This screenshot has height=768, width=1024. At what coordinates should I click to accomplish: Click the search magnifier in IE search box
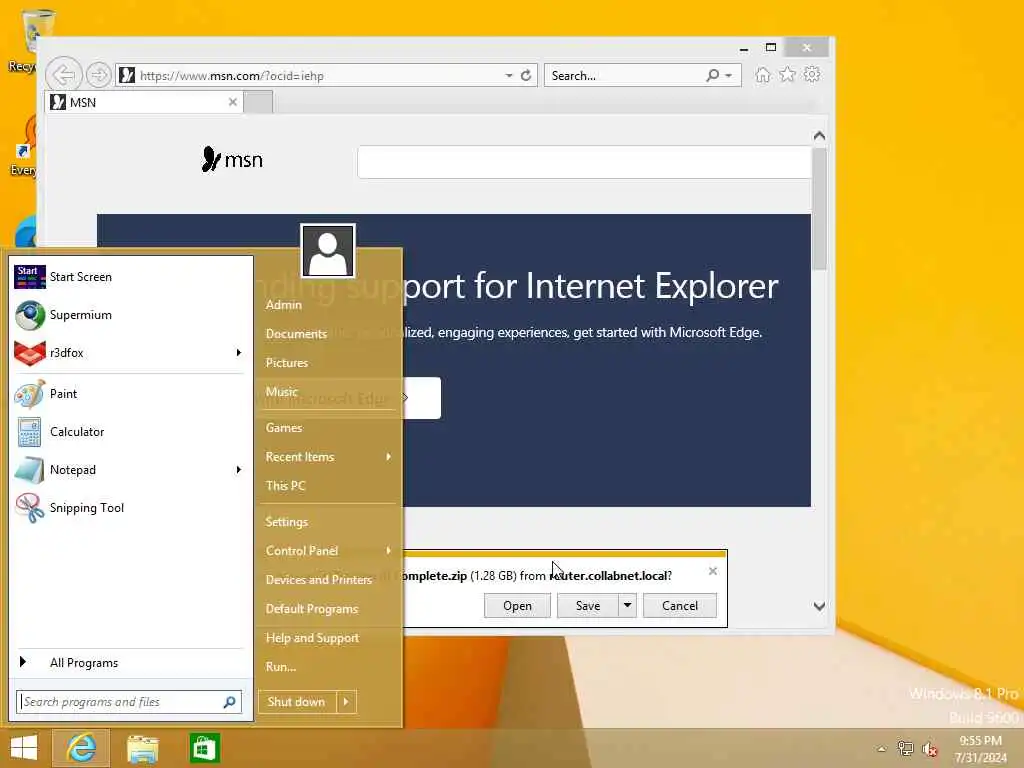click(712, 75)
